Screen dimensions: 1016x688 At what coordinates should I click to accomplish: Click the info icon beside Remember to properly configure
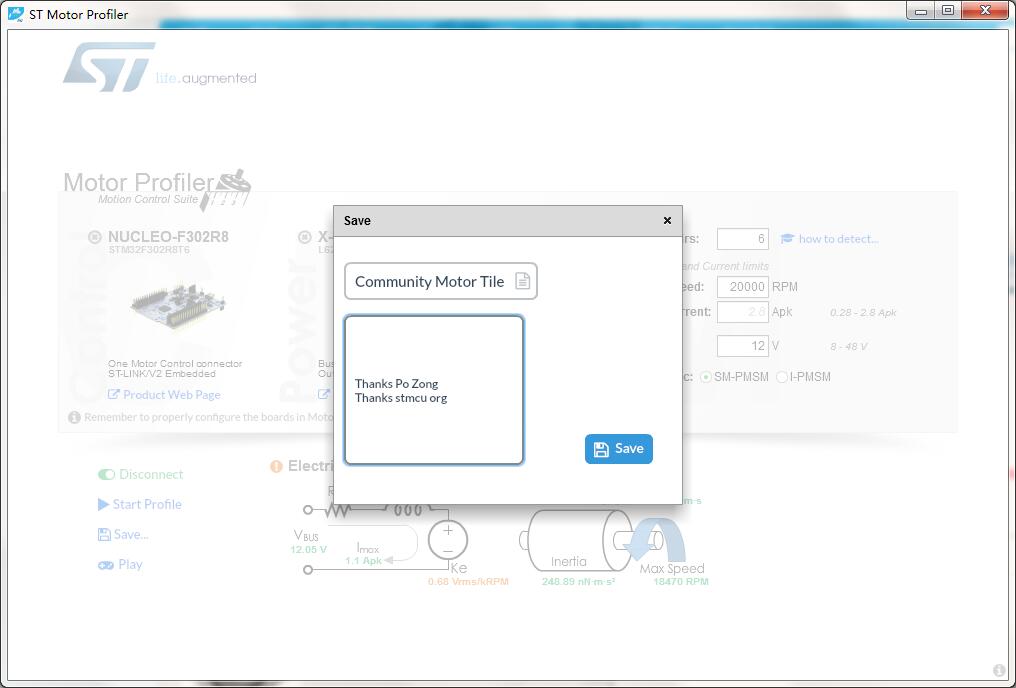pyautogui.click(x=75, y=417)
